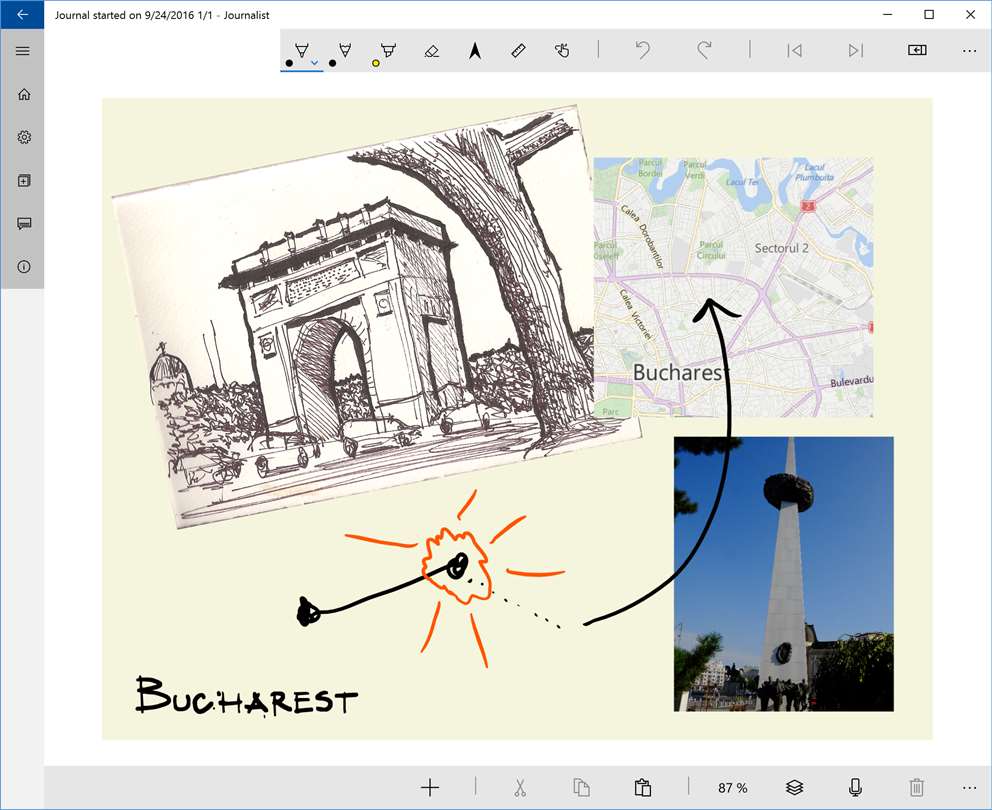Open the Settings gear in sidebar
992x810 pixels.
tap(23, 137)
